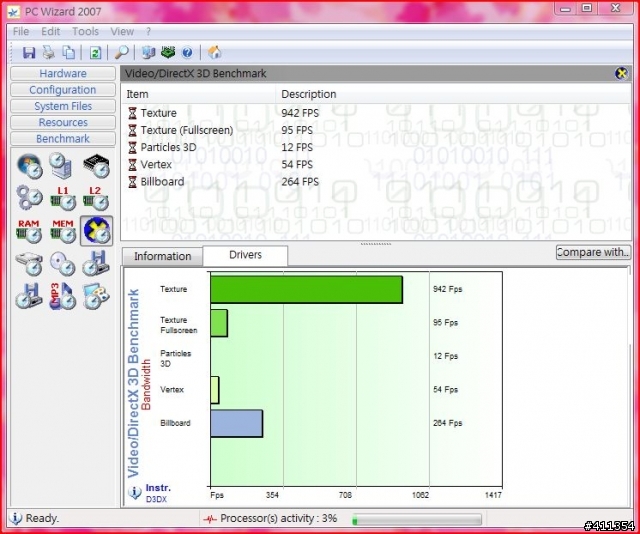Open the CD/DVD drive benchmark icon
This screenshot has width=640, height=534.
(62, 264)
